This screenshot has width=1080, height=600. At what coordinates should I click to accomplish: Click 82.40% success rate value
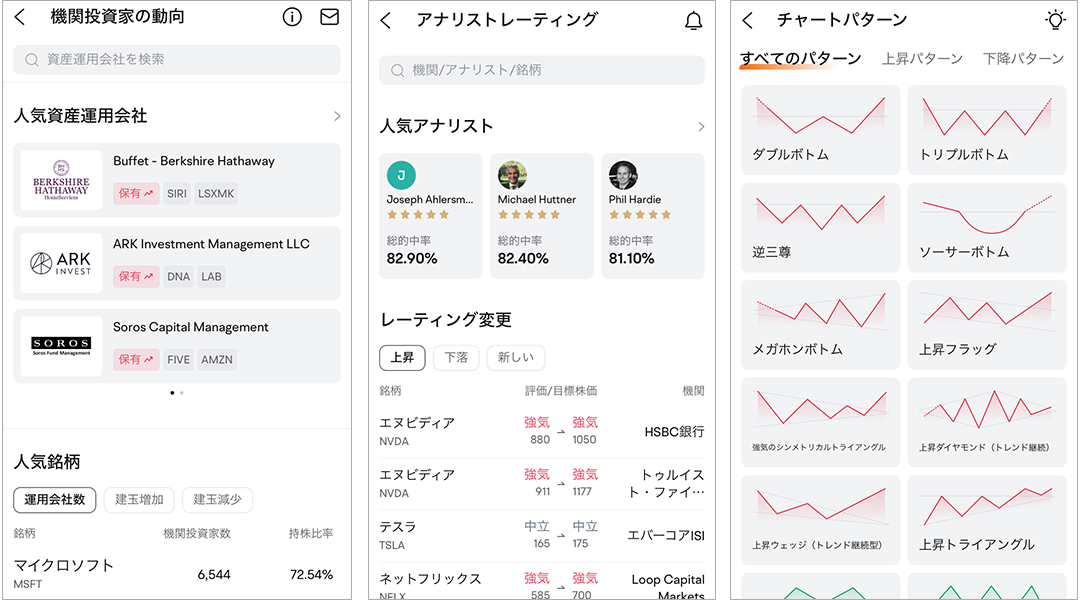(523, 258)
